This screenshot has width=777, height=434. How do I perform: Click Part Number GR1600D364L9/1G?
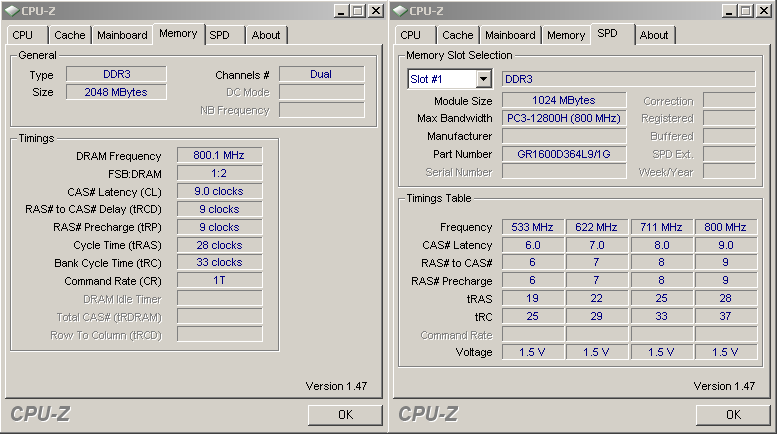(564, 154)
